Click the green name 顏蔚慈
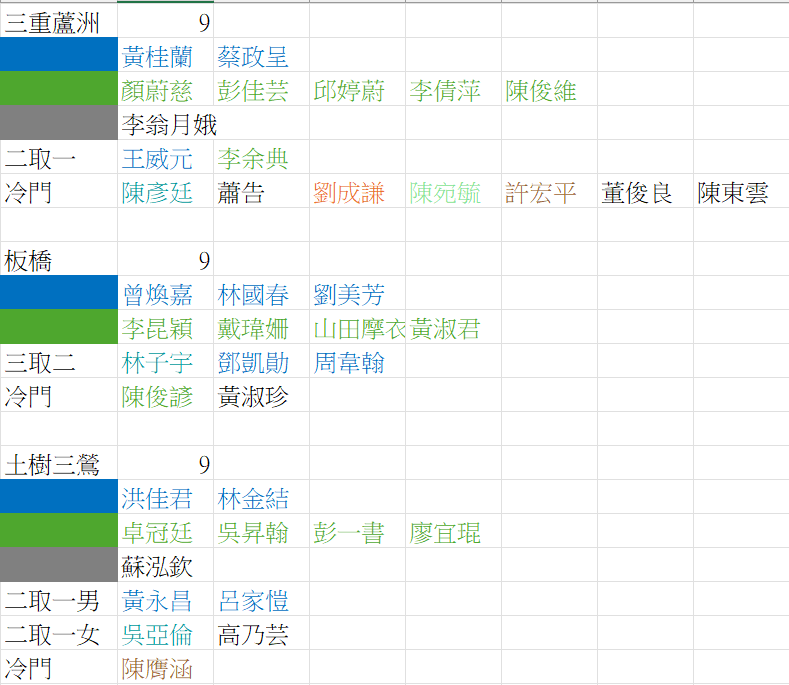Screen dimensions: 789x685 [x=157, y=91]
